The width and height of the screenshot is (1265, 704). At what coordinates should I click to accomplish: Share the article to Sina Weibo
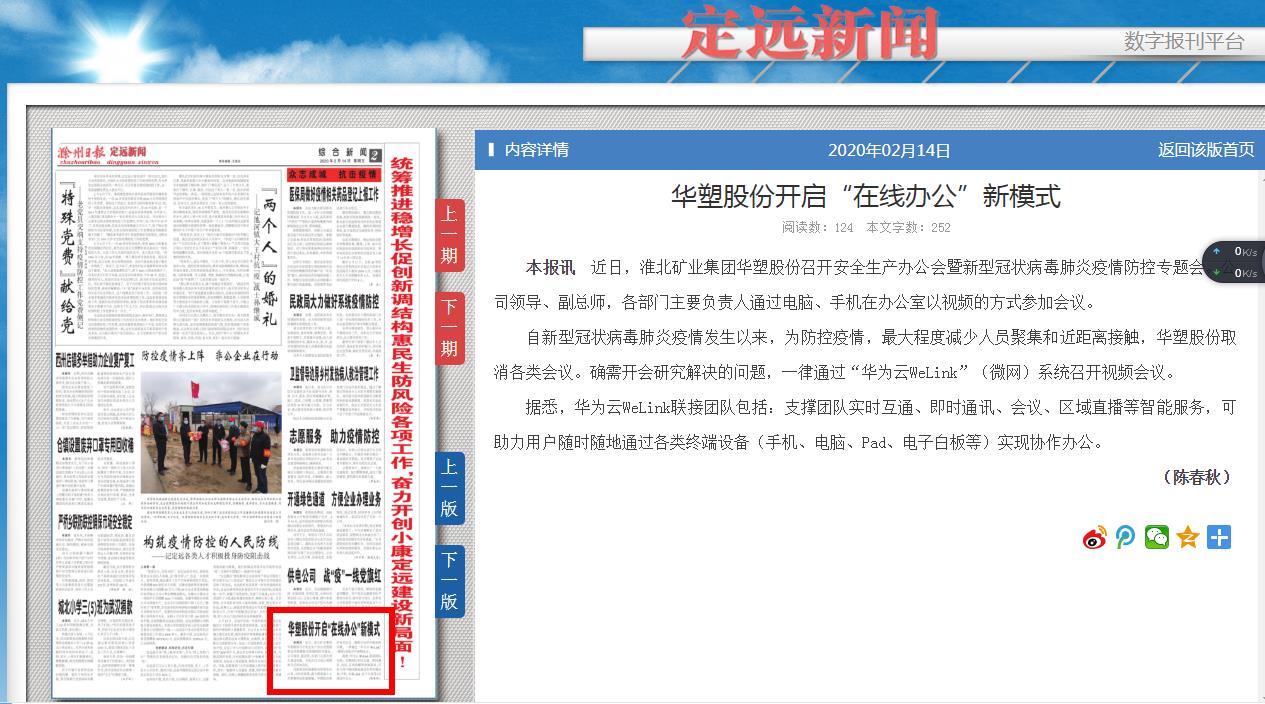[1095, 538]
